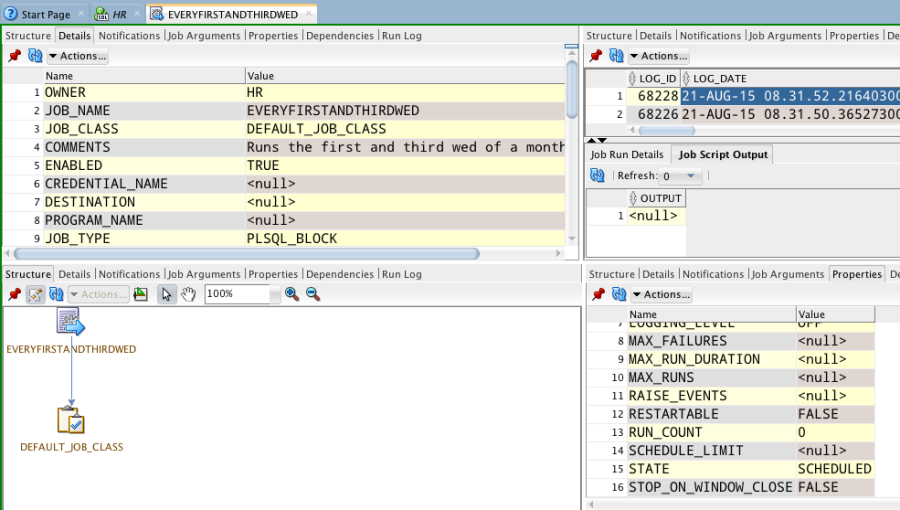Switch to the HR connection tab
The width and height of the screenshot is (900, 510).
119,14
